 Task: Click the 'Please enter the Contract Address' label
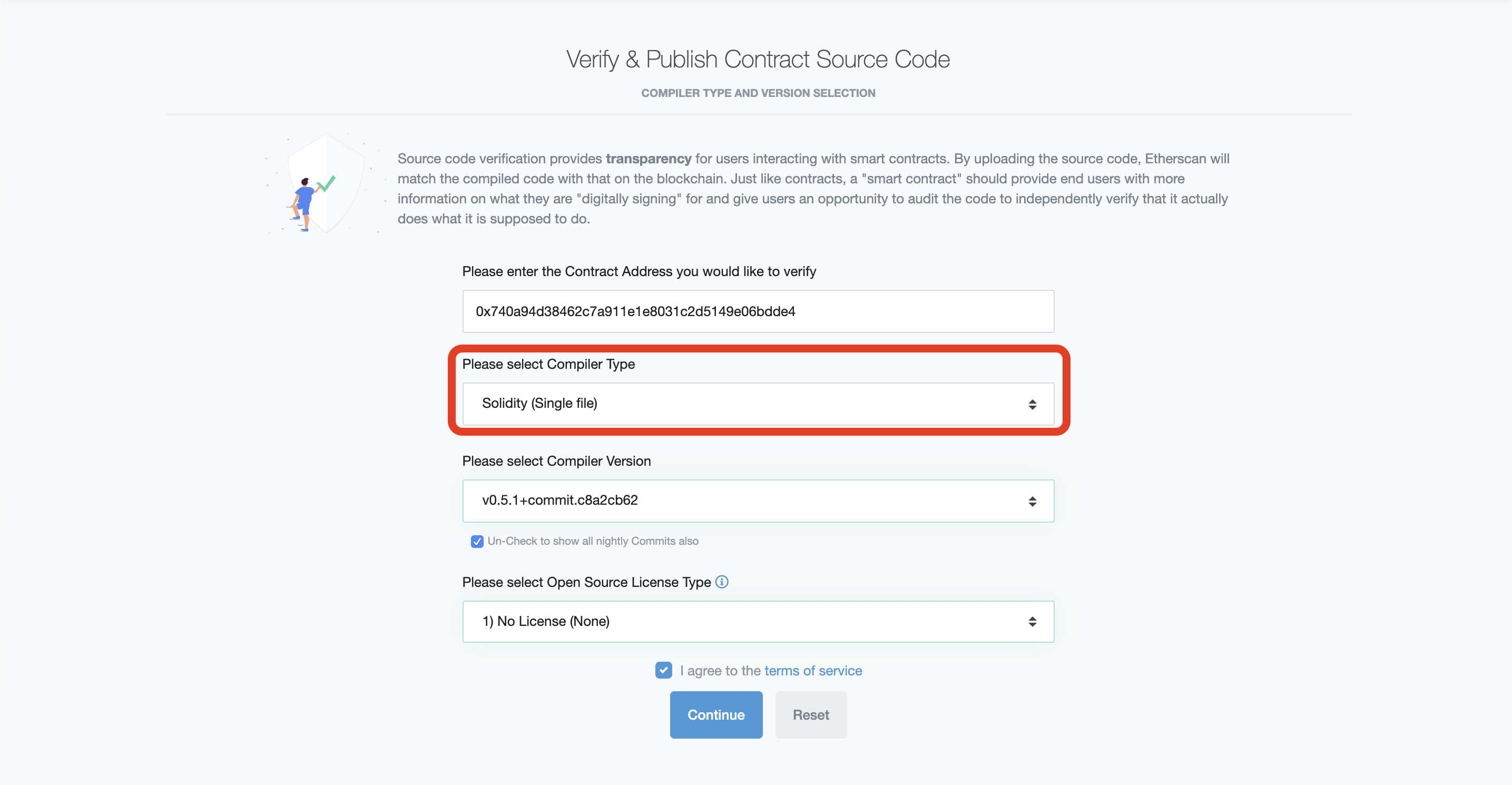639,271
